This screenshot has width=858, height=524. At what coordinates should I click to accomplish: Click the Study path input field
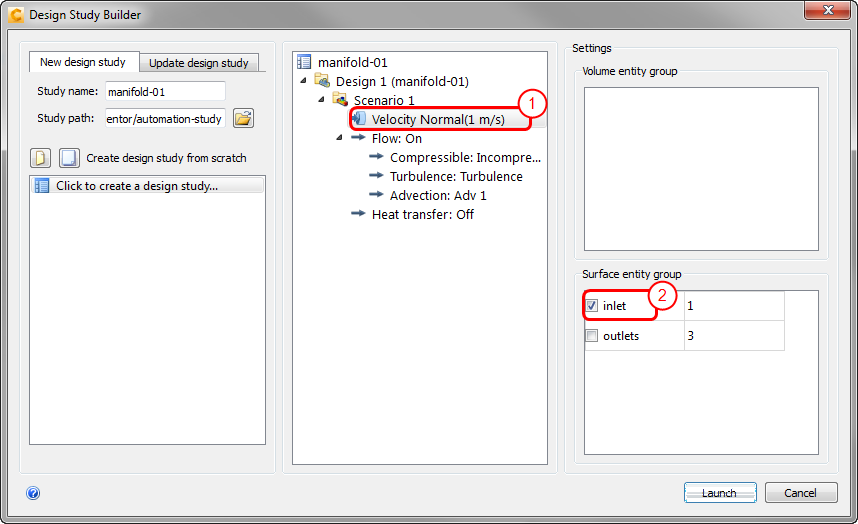pyautogui.click(x=165, y=119)
